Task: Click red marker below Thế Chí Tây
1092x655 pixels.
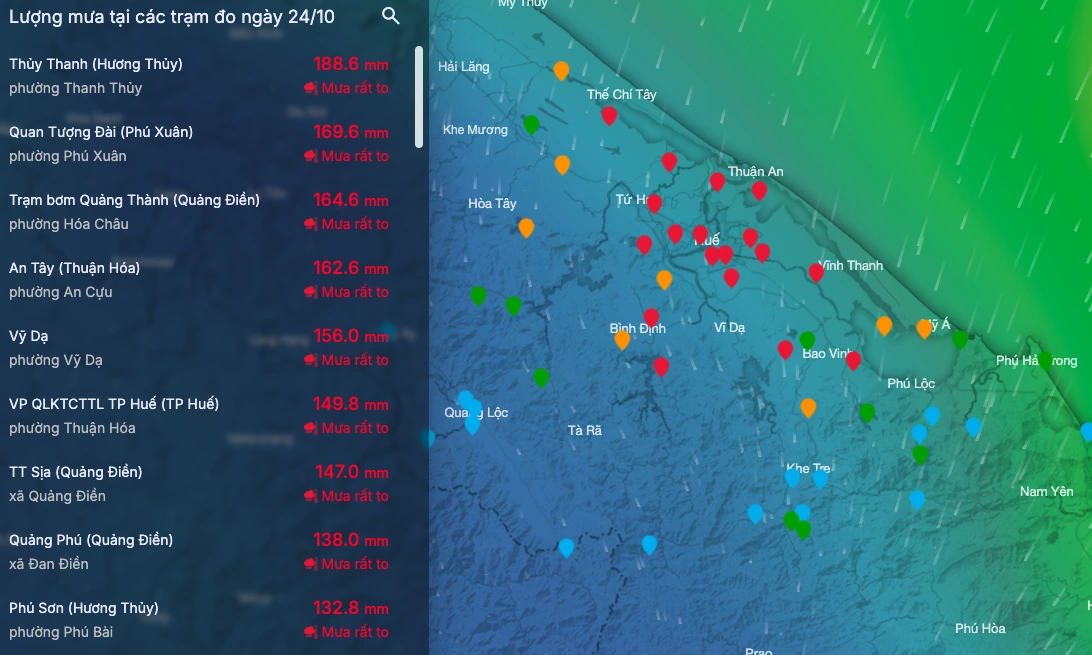Action: click(609, 115)
